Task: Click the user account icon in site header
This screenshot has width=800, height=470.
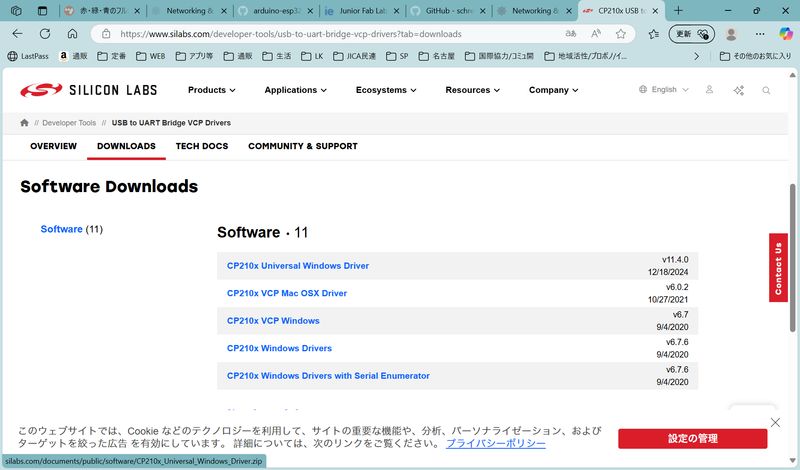Action: [709, 90]
